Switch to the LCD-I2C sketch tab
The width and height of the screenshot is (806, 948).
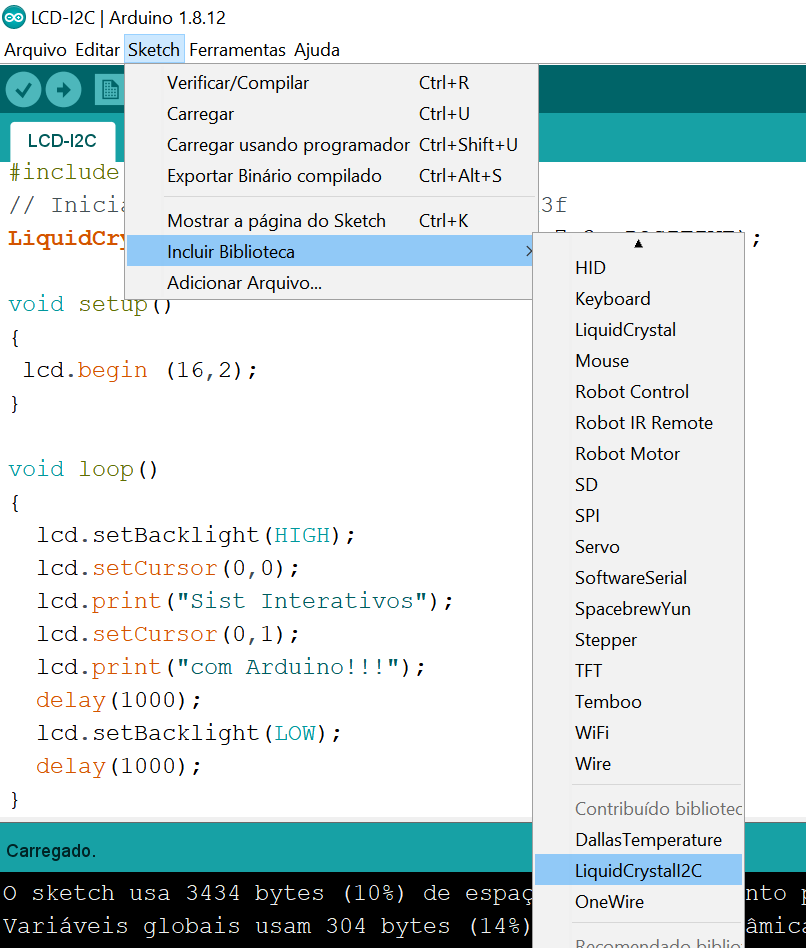61,140
